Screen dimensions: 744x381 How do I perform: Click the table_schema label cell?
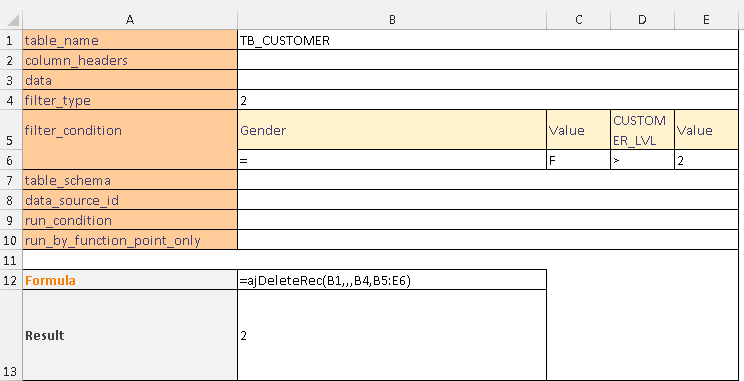130,179
